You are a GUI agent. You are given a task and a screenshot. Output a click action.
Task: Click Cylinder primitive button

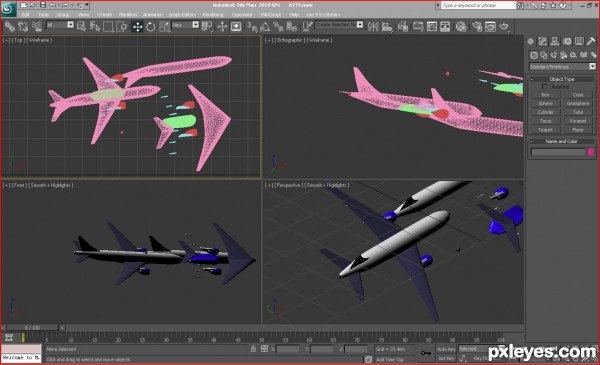pos(546,112)
